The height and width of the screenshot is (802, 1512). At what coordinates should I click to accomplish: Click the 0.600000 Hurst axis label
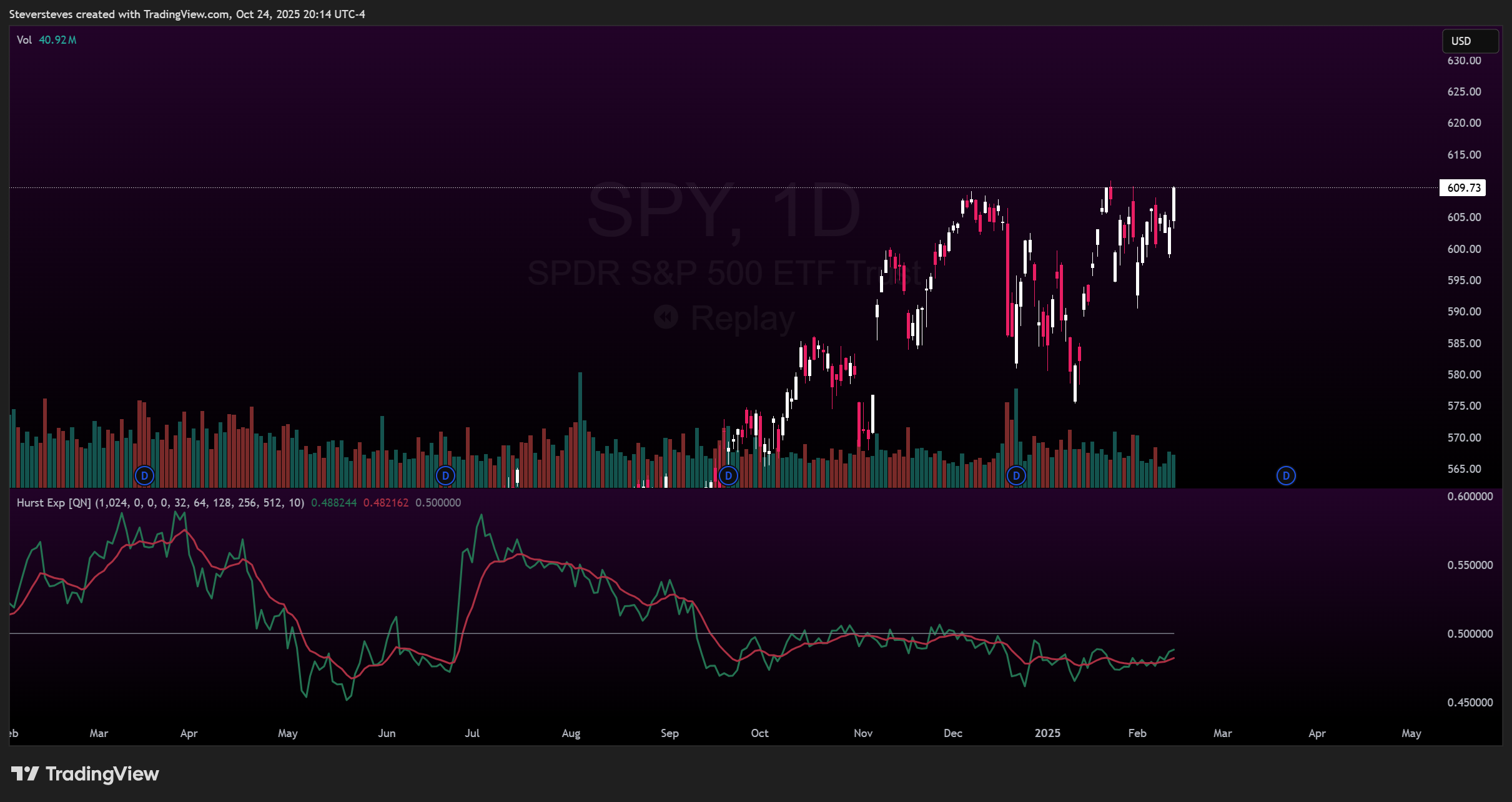coord(1470,497)
